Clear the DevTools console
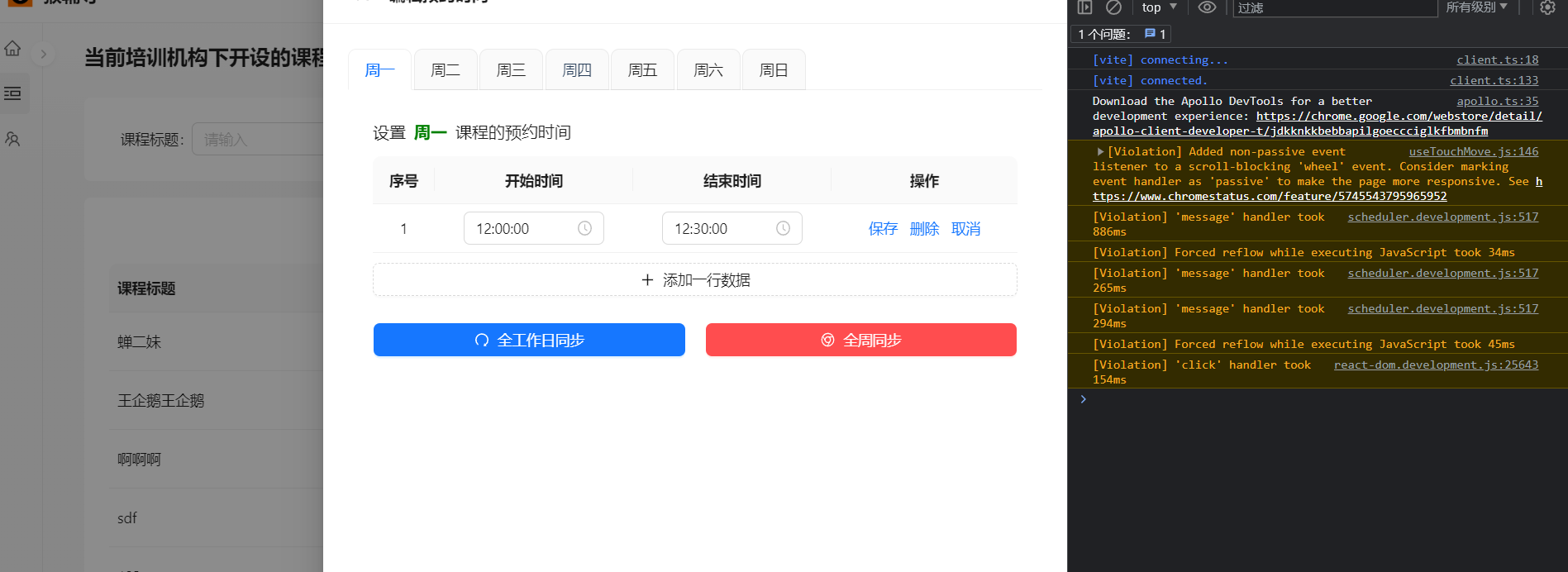This screenshot has height=572, width=1568. (1114, 7)
